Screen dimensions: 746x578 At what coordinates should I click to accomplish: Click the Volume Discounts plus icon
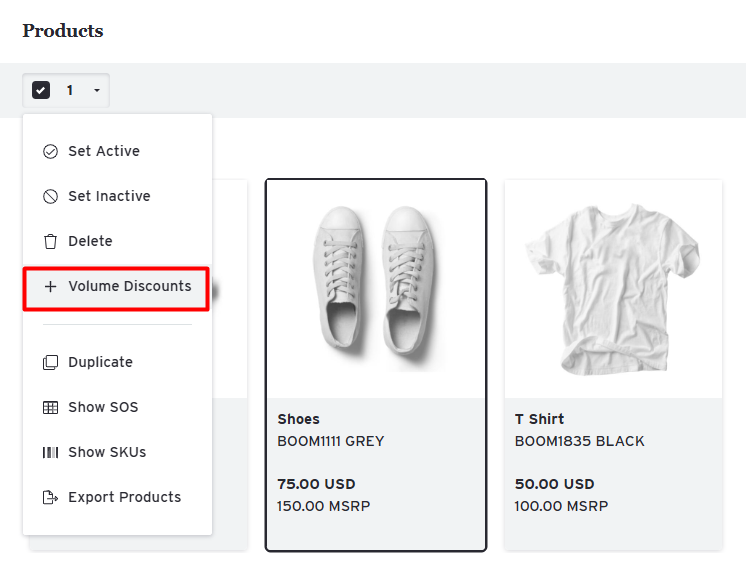[50, 287]
